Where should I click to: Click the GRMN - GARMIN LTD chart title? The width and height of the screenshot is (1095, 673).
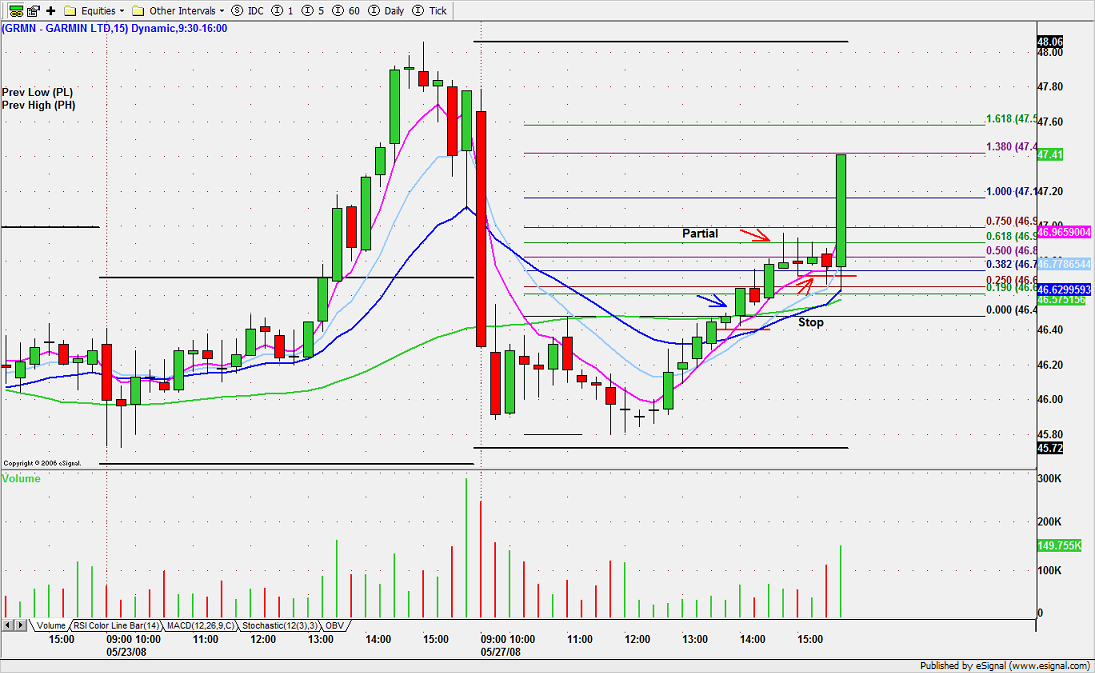(115, 29)
